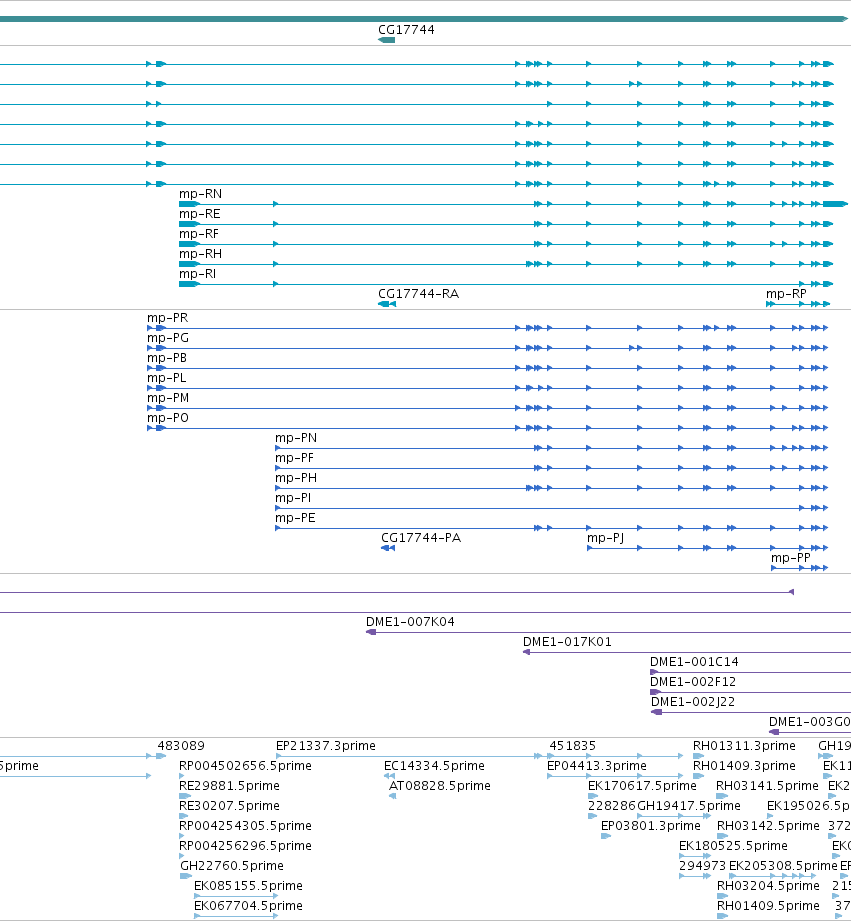Screen dimensions: 851x921
Task: Click the EK085155.5prime EST label
Action: pyautogui.click(x=248, y=885)
